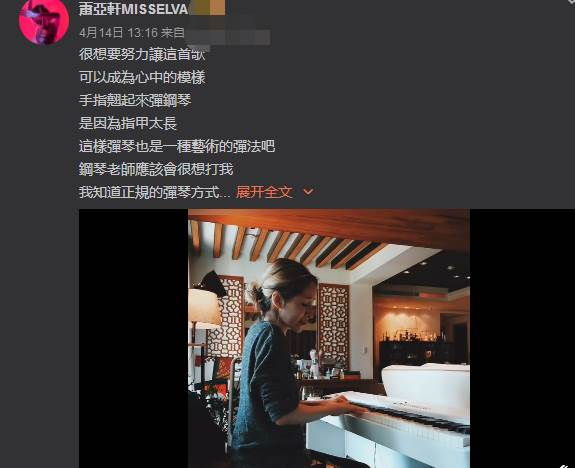Click the line 這樣彈琴也是一種藝術的彈法吧
Screen dimensions: 575x468
point(177,146)
